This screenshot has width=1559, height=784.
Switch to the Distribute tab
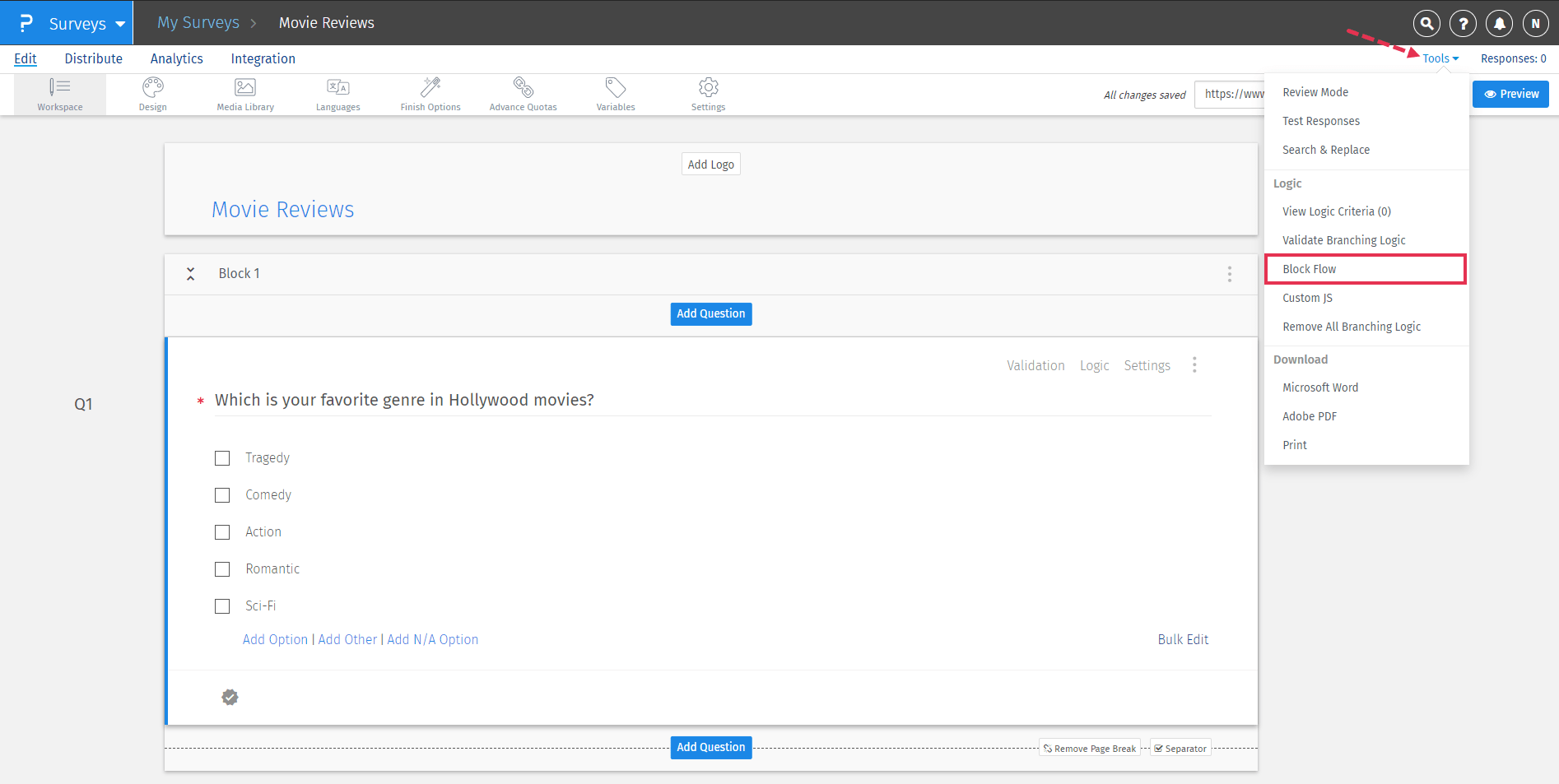[x=94, y=58]
